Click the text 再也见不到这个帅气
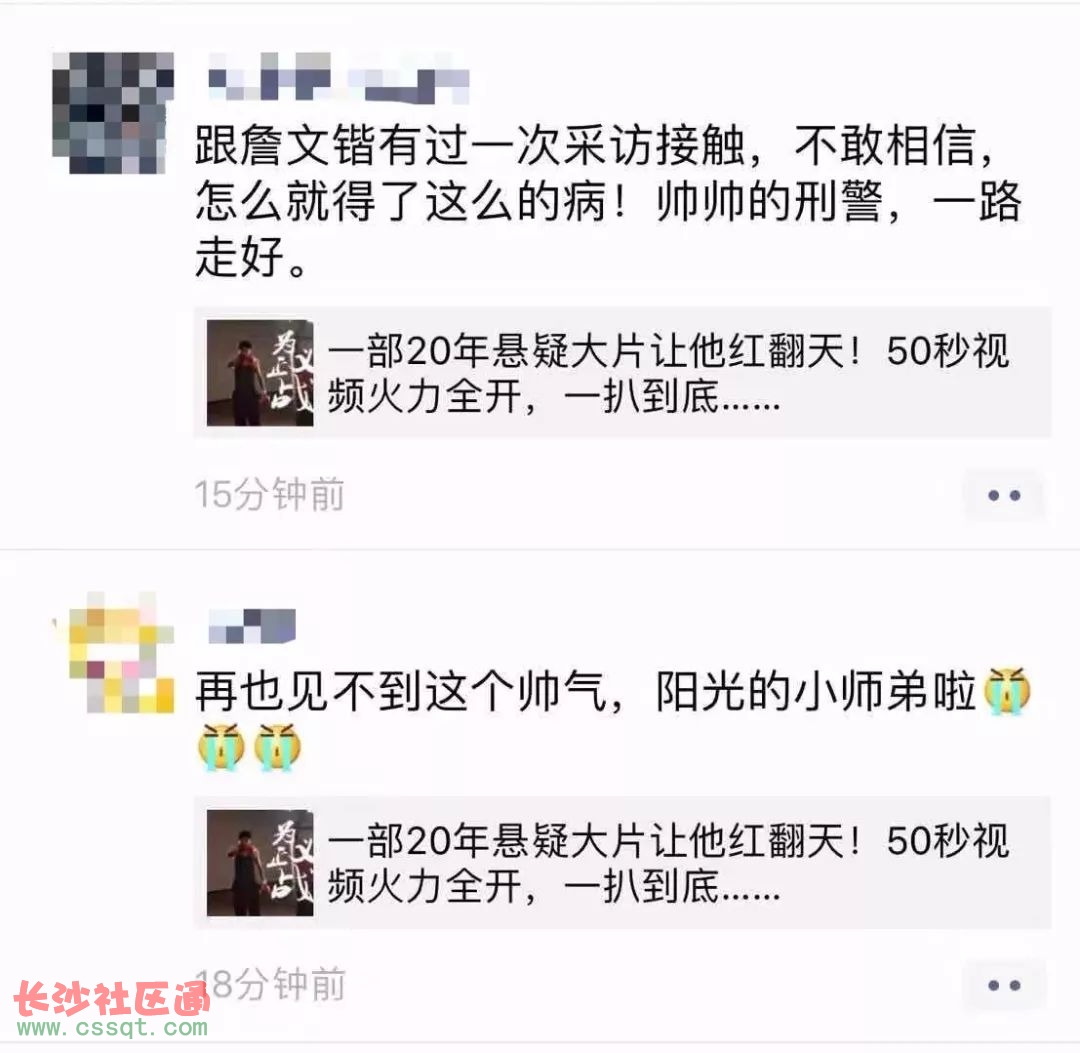The height and width of the screenshot is (1053, 1080). (x=400, y=691)
